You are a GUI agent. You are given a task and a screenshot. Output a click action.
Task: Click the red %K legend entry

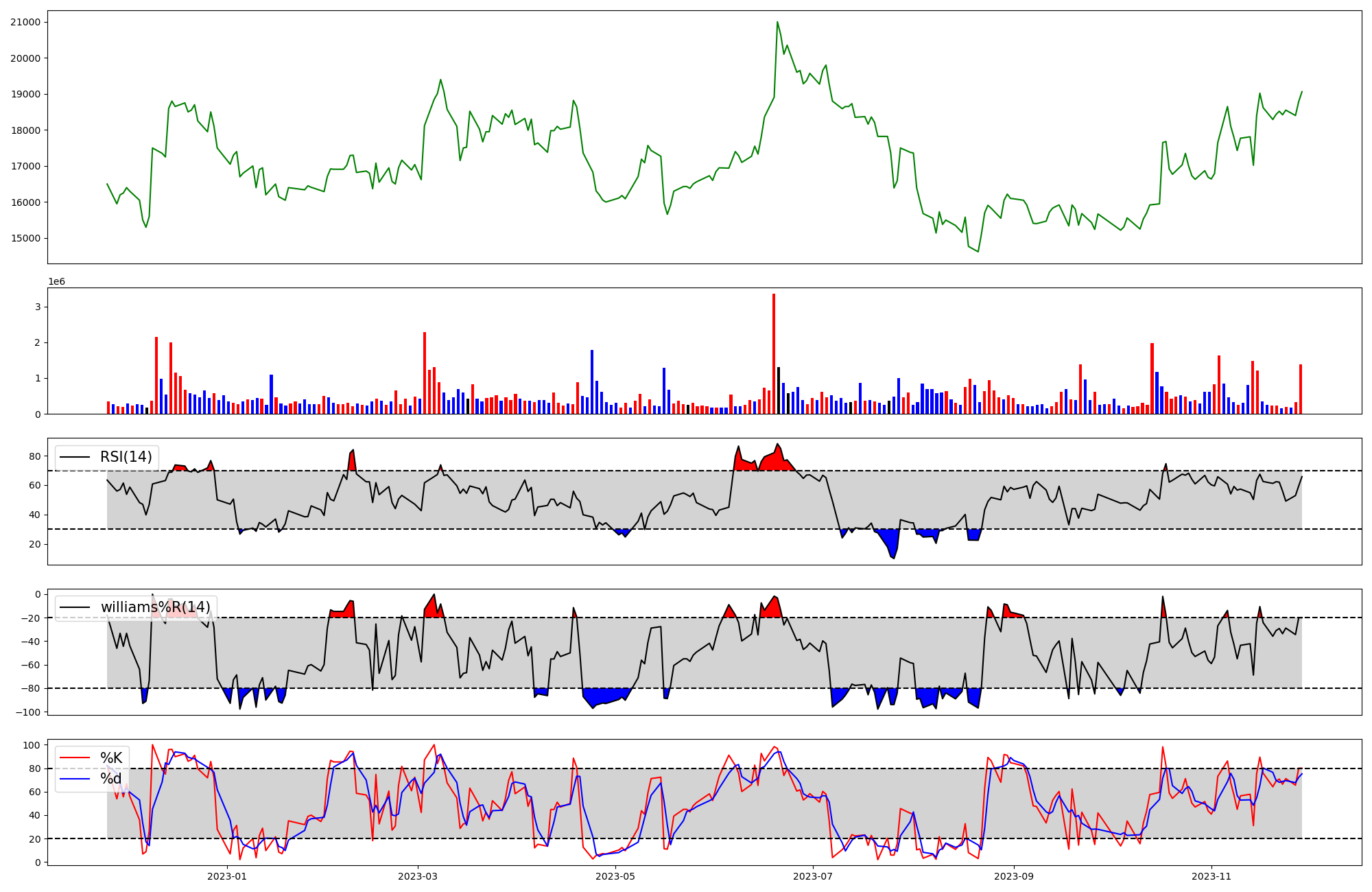pyautogui.click(x=111, y=758)
